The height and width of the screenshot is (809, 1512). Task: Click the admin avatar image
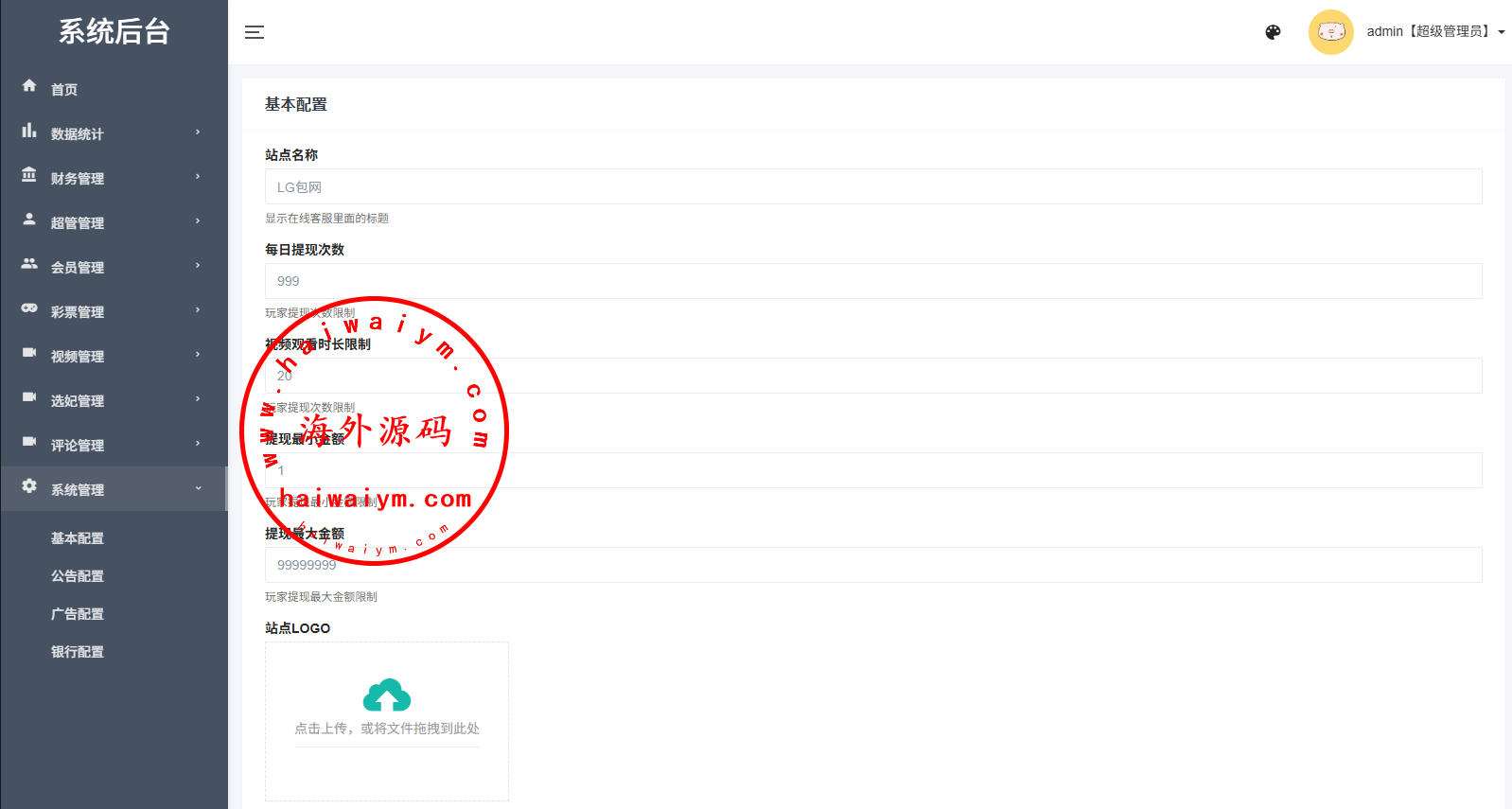[1330, 32]
